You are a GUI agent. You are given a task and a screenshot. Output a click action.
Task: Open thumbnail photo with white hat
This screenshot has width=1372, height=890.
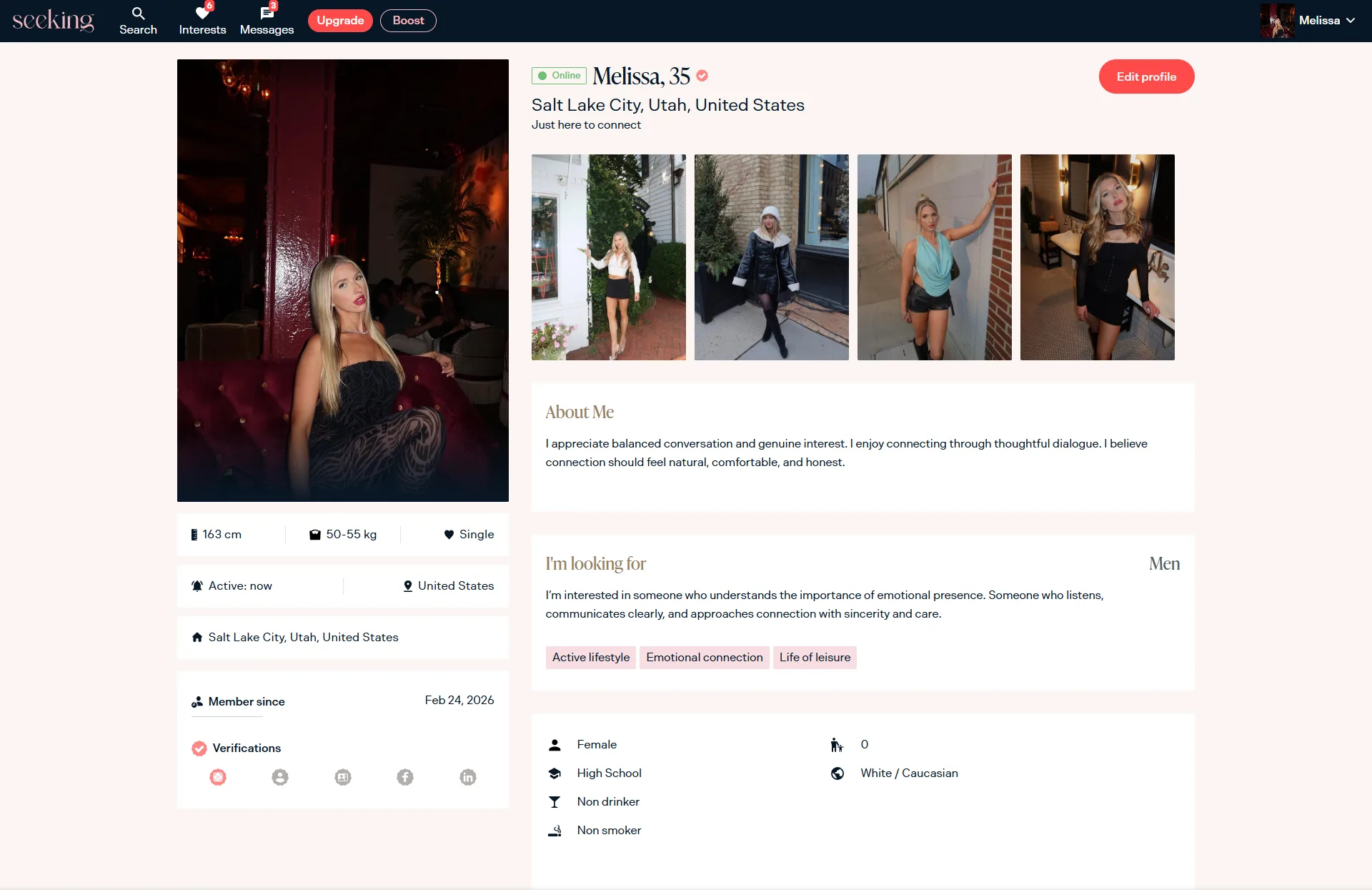point(771,257)
